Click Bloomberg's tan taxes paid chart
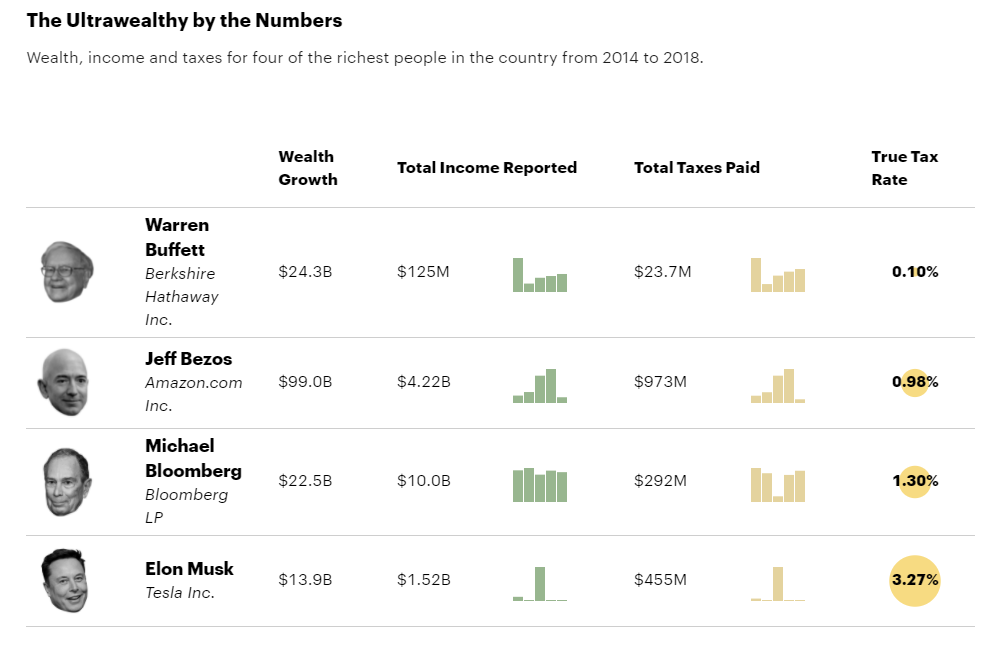Screen dimensions: 1005x657 [778, 485]
